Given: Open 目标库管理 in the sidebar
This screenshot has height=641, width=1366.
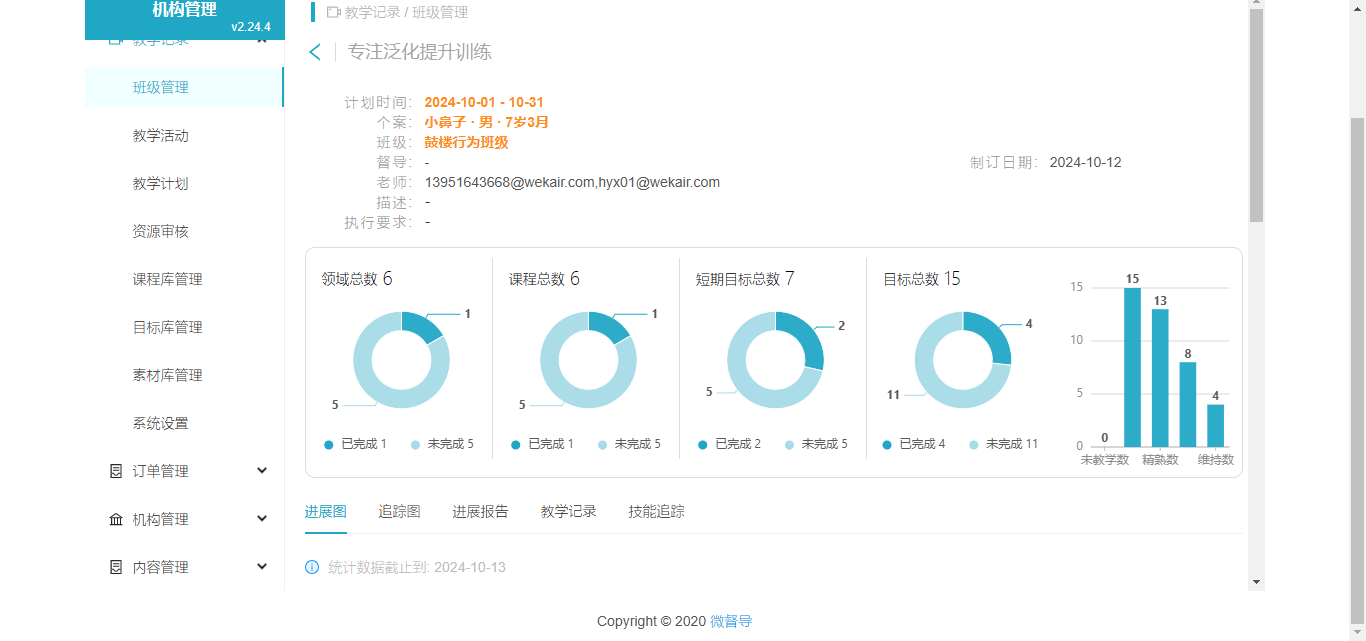Looking at the screenshot, I should (x=168, y=327).
